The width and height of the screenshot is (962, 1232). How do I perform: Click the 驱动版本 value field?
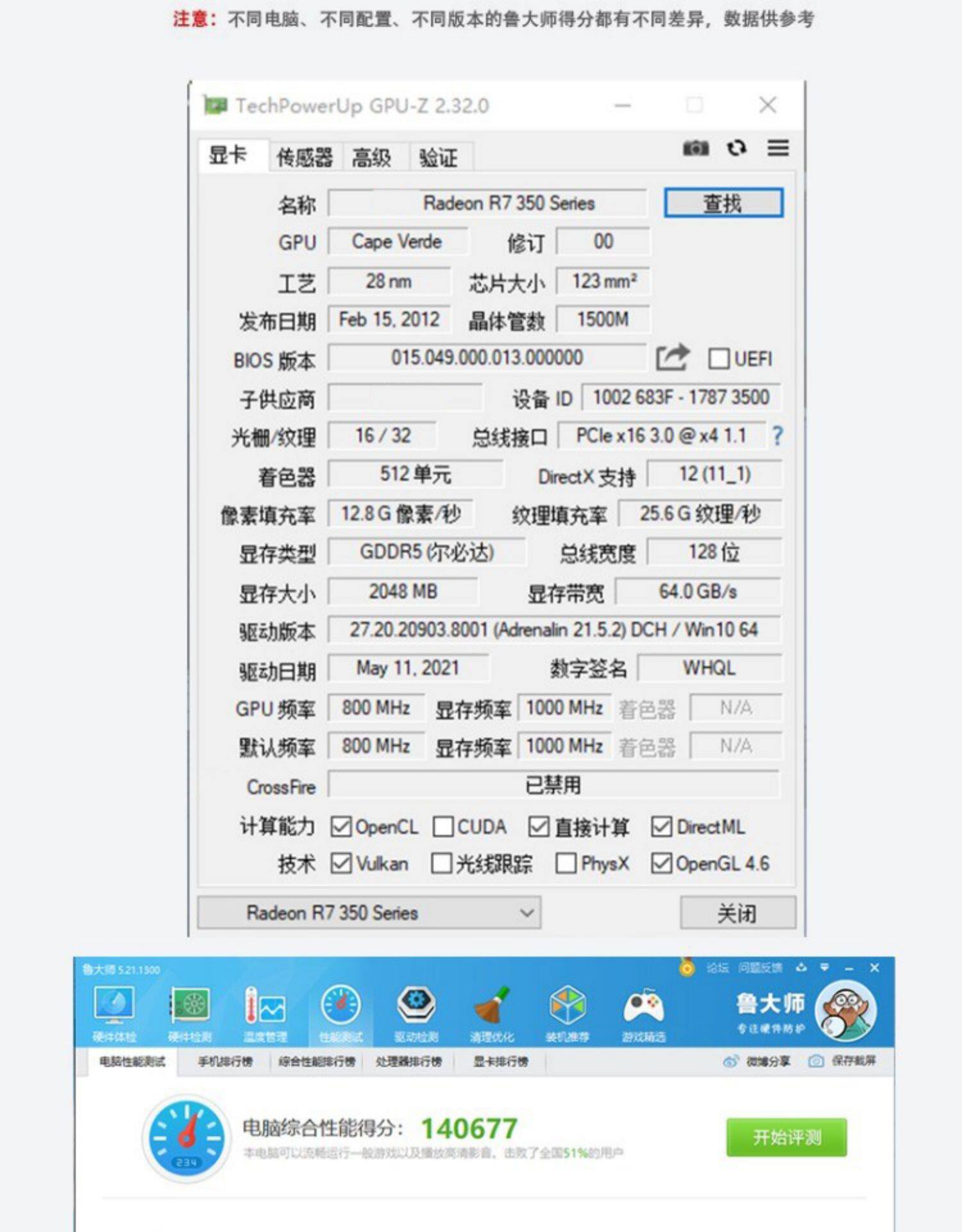(x=555, y=629)
